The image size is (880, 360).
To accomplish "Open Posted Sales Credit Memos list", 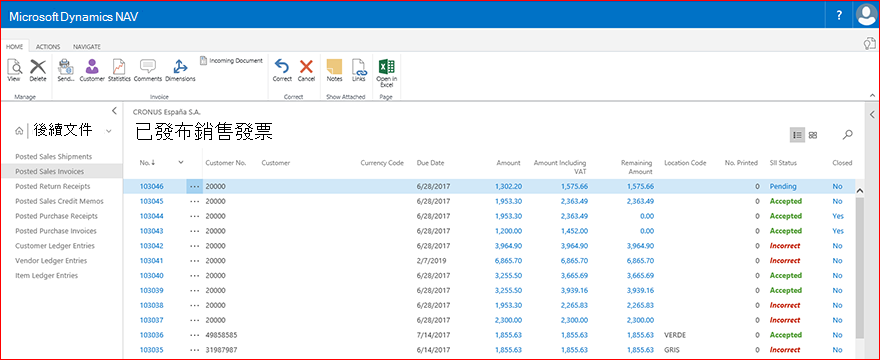I will [x=59, y=201].
